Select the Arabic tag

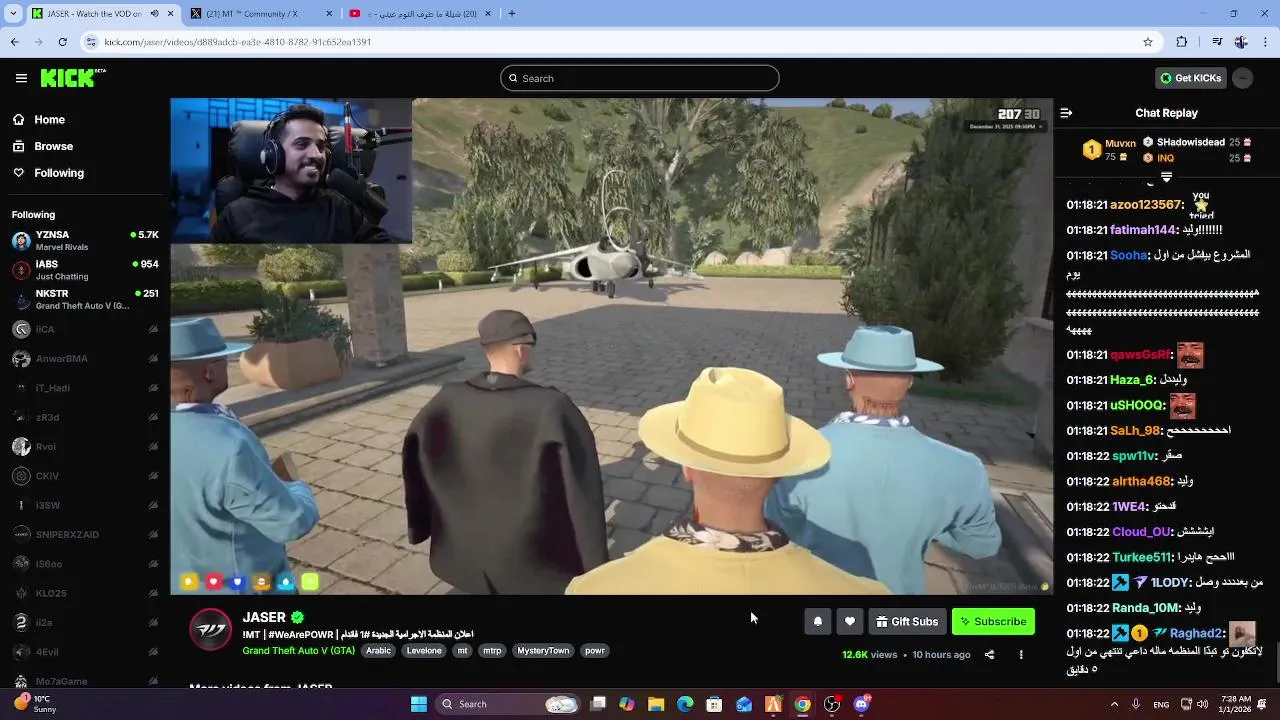(x=379, y=650)
